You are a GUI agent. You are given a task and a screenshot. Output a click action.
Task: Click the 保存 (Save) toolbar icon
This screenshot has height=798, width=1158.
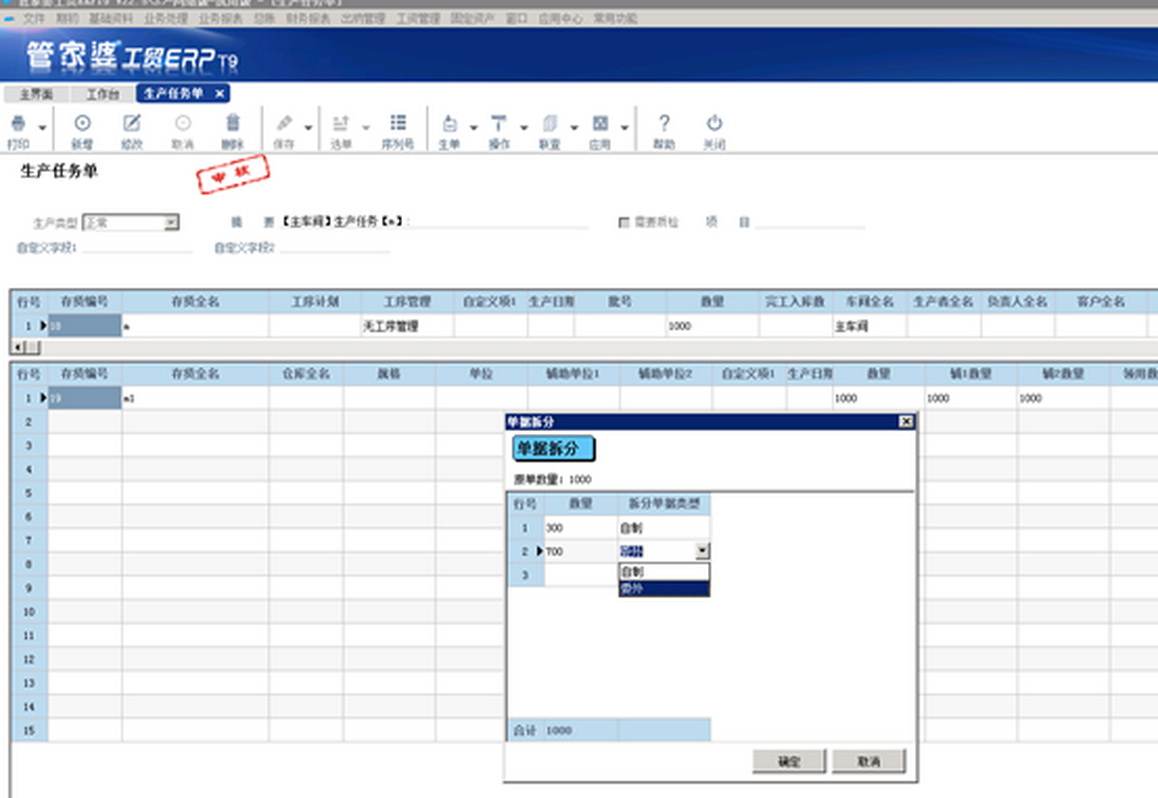coord(284,124)
